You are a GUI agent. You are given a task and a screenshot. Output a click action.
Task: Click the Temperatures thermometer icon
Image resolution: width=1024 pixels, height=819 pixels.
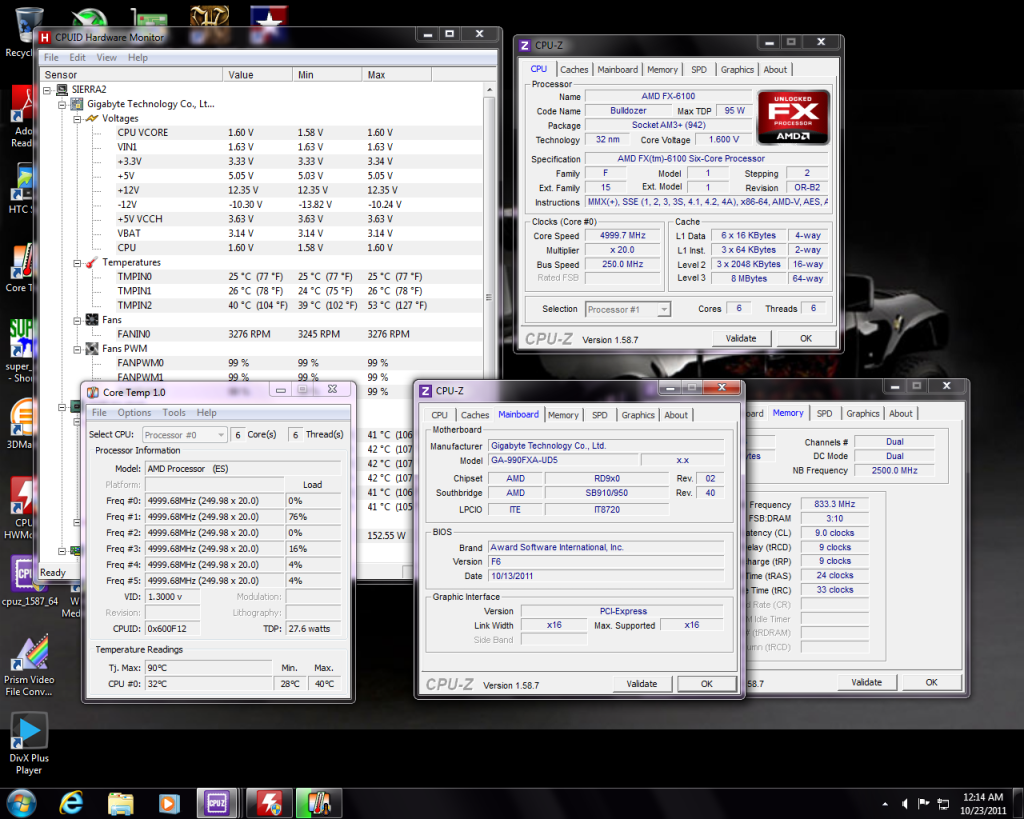pyautogui.click(x=92, y=263)
